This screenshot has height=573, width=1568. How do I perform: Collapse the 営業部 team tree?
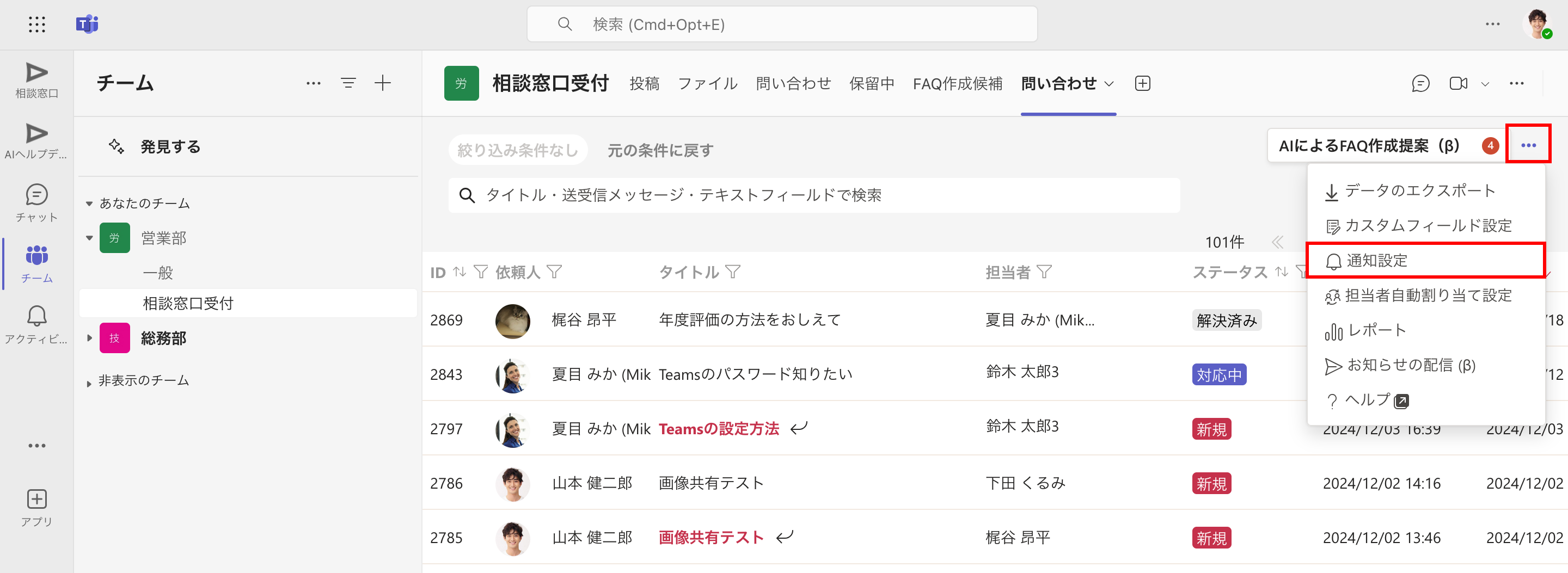pos(89,238)
